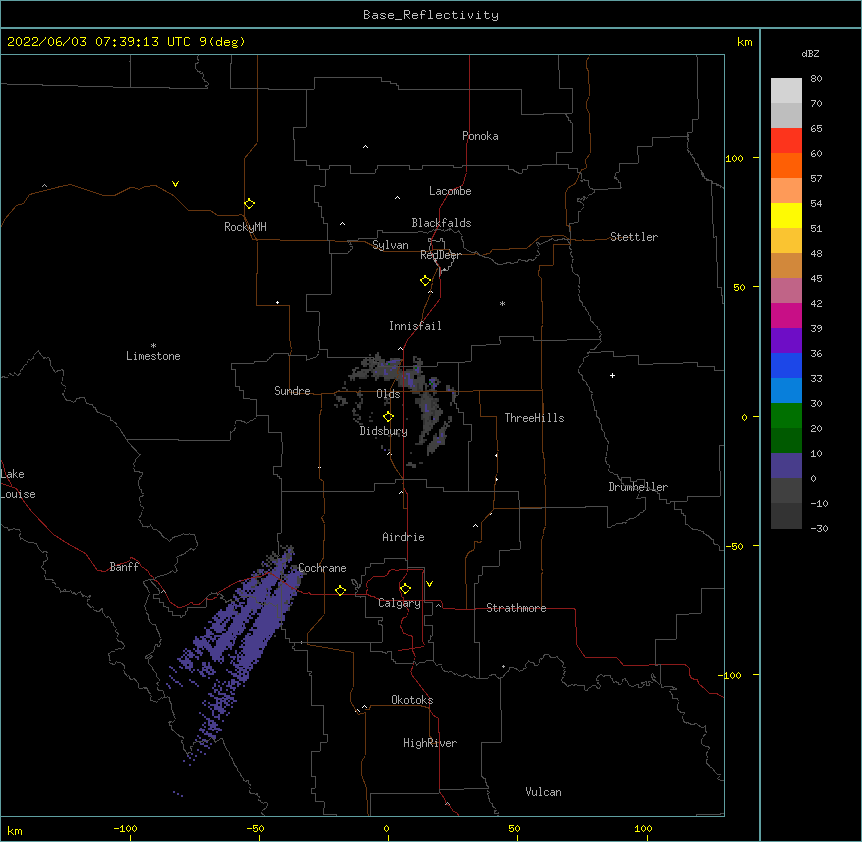Select the Lacombe label

[x=450, y=191]
